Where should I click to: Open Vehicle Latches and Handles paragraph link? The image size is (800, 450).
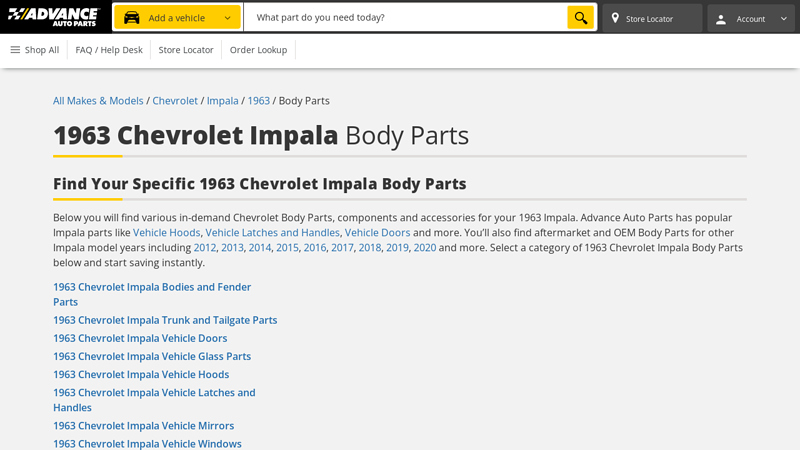click(x=272, y=233)
